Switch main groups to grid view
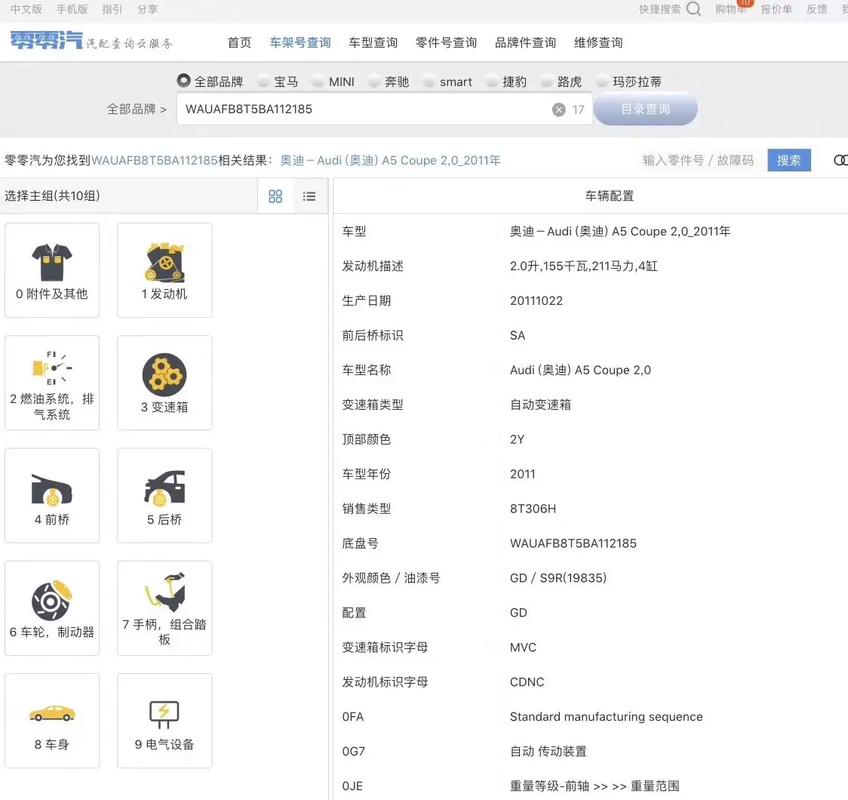This screenshot has width=848, height=800. pyautogui.click(x=275, y=196)
